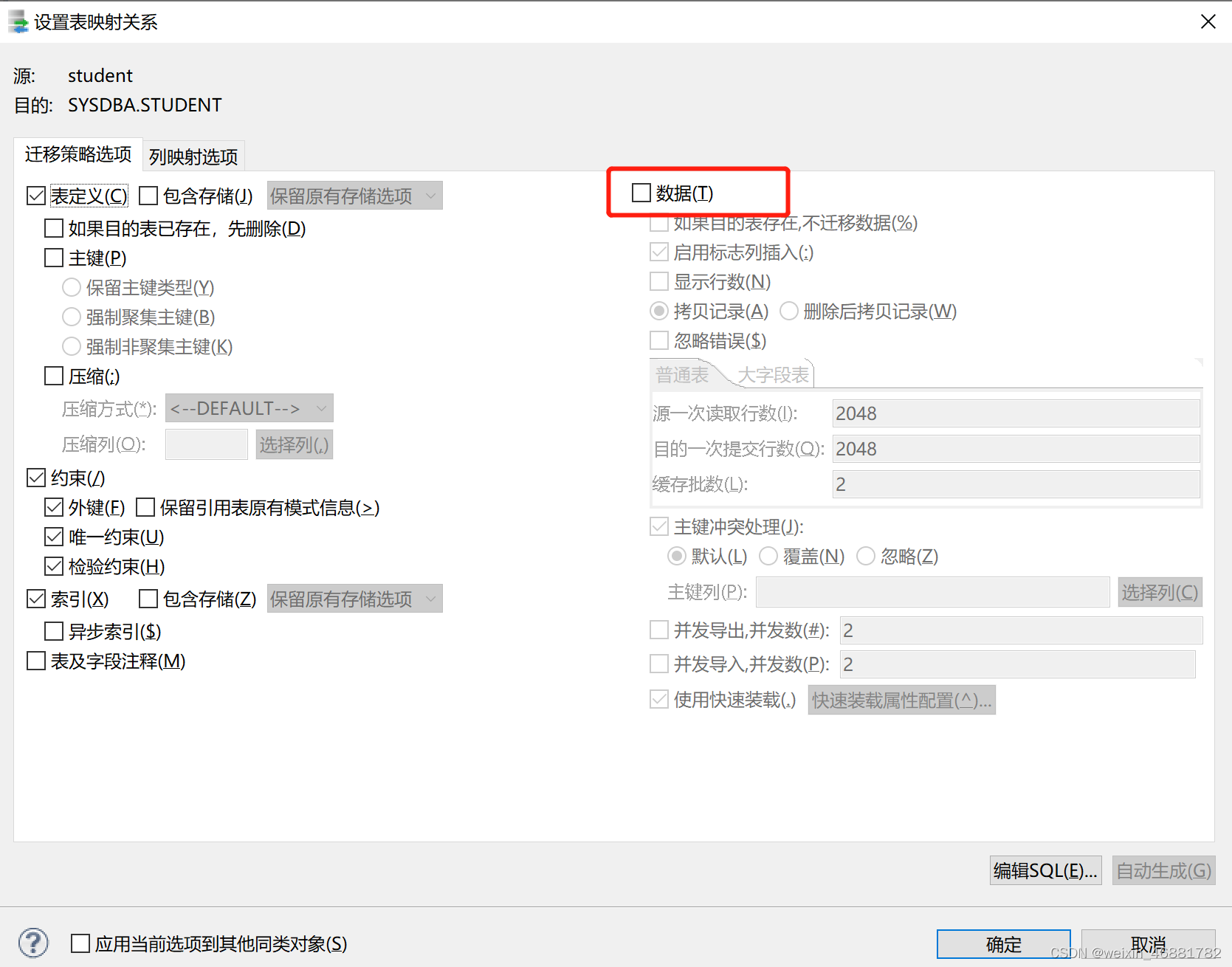
Task: Open the 压缩方式 DEFAULT dropdown
Action: tap(250, 408)
